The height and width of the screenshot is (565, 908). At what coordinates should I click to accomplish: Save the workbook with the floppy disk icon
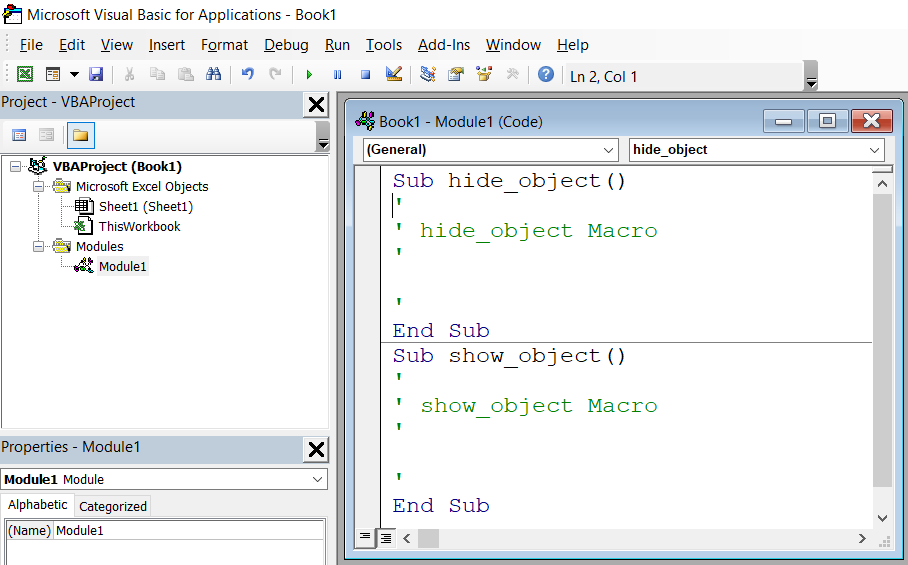pos(96,75)
